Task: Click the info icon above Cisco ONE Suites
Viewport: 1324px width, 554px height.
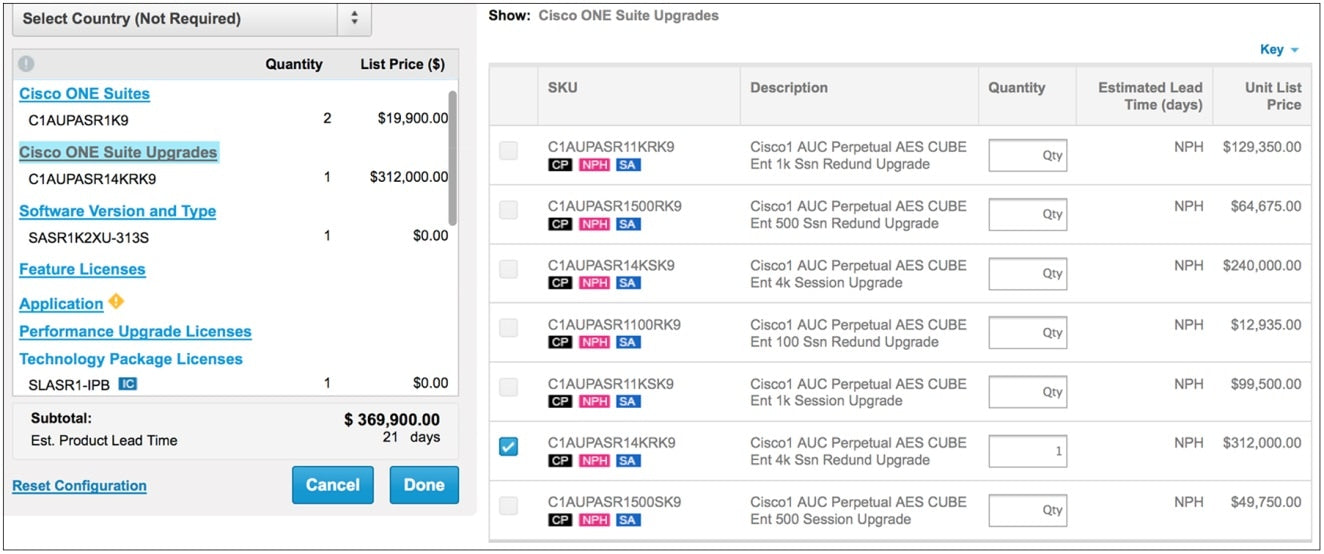Action: [26, 64]
